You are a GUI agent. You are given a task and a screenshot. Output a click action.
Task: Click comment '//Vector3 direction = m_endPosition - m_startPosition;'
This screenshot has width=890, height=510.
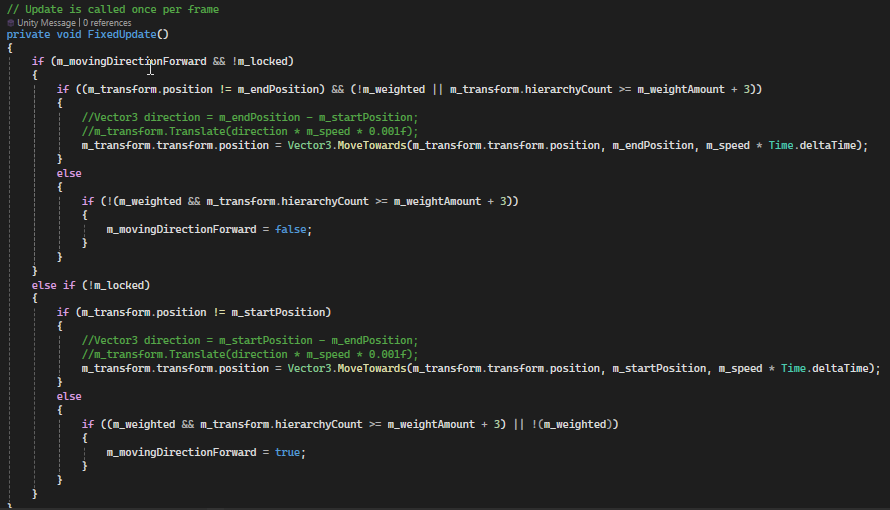pos(250,117)
